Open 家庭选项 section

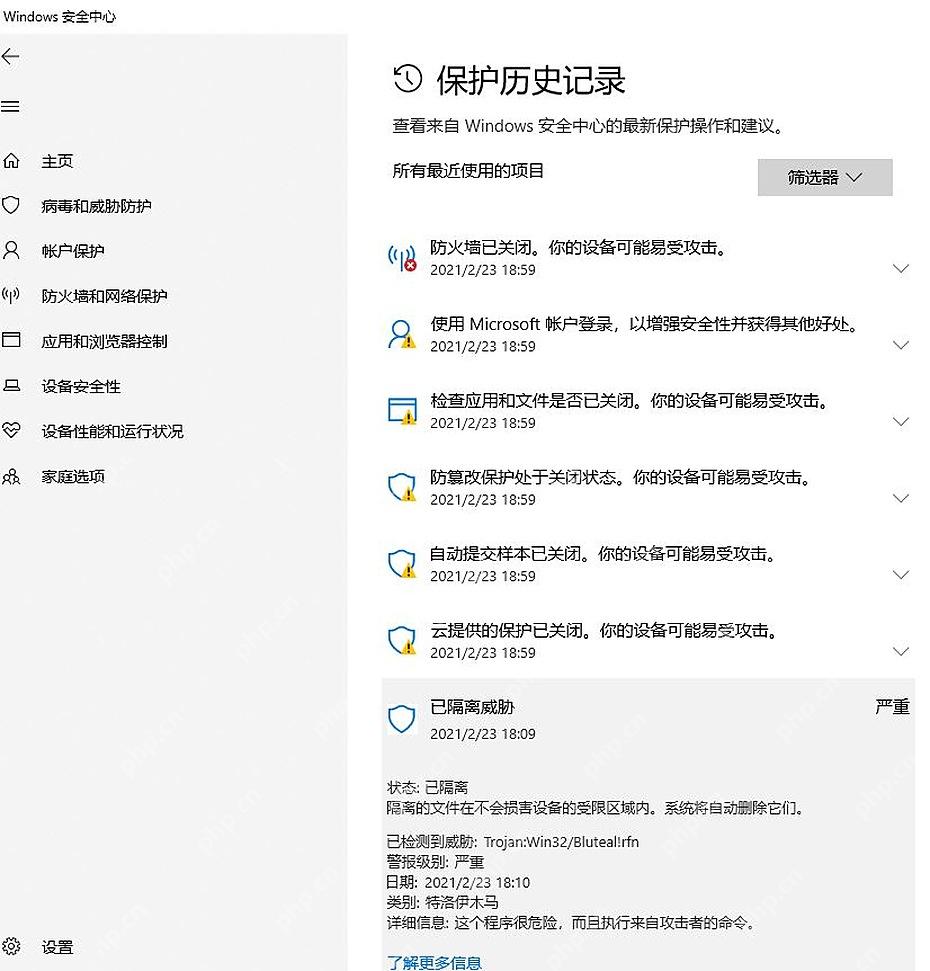(72, 476)
